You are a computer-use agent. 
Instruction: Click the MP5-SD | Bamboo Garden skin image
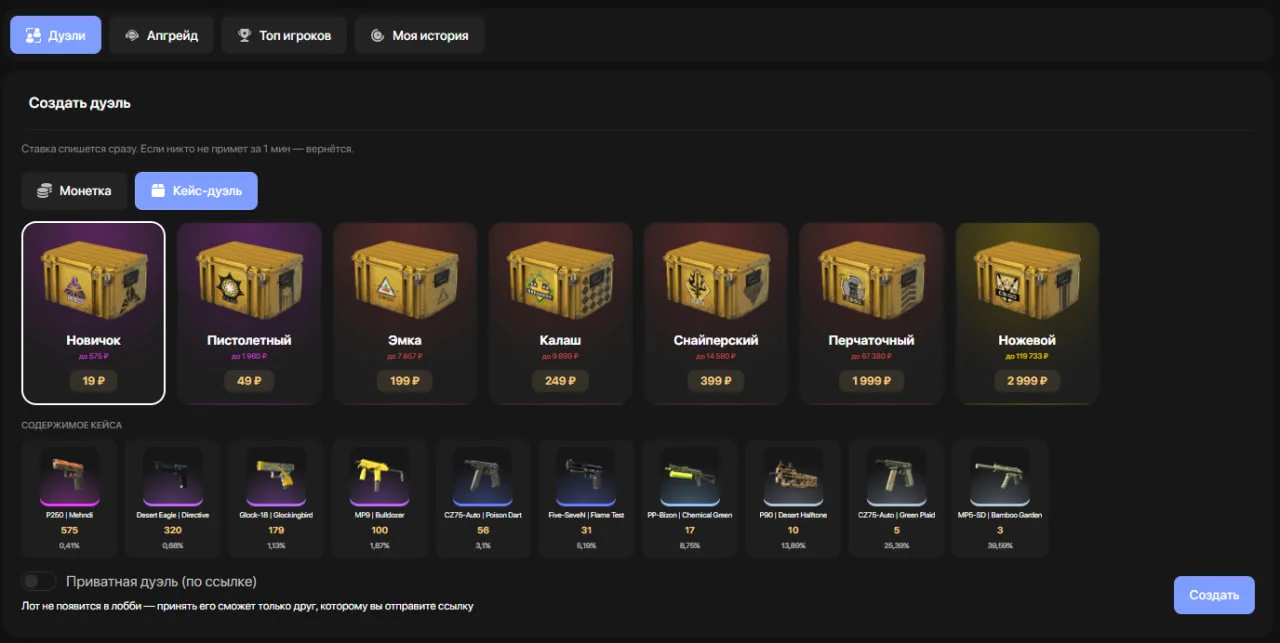coord(1000,476)
